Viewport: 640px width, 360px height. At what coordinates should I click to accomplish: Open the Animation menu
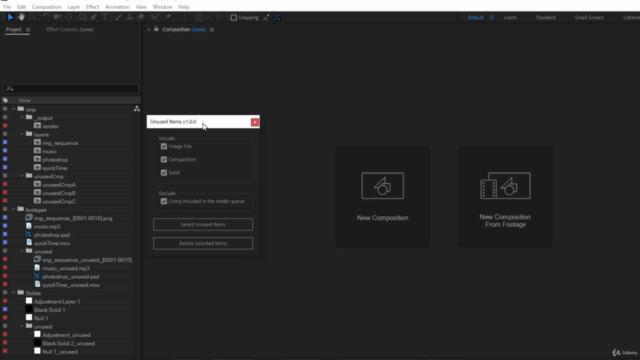coord(117,7)
